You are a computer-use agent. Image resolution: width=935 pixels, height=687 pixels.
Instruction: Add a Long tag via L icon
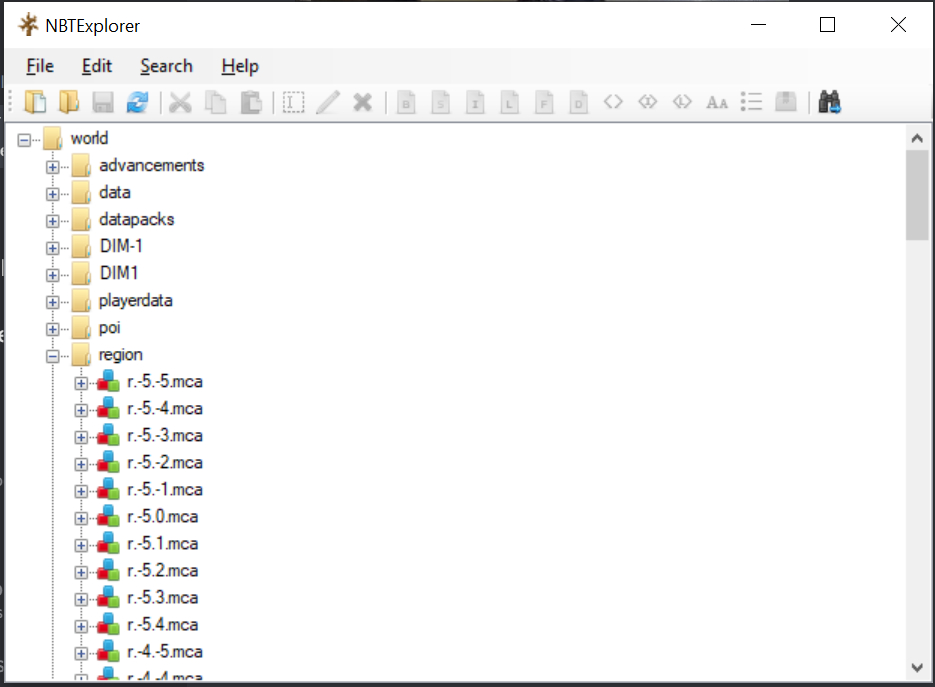coord(509,102)
